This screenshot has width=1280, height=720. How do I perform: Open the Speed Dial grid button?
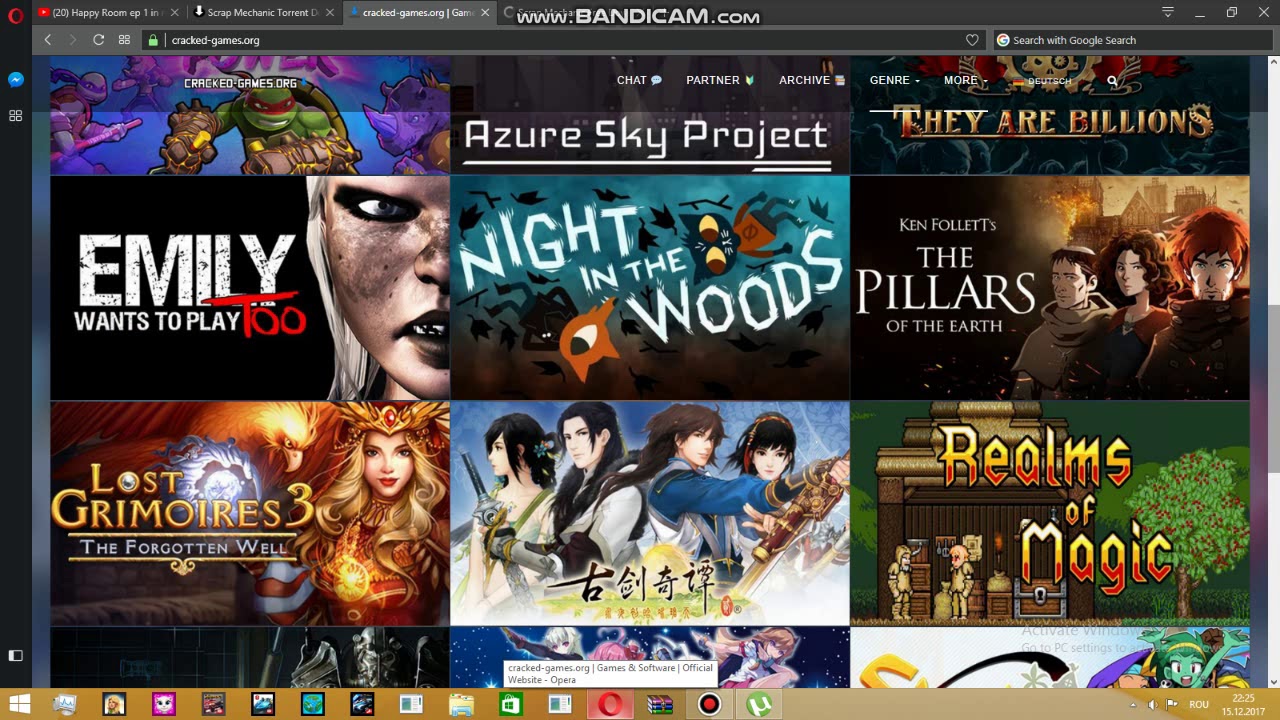pos(124,40)
